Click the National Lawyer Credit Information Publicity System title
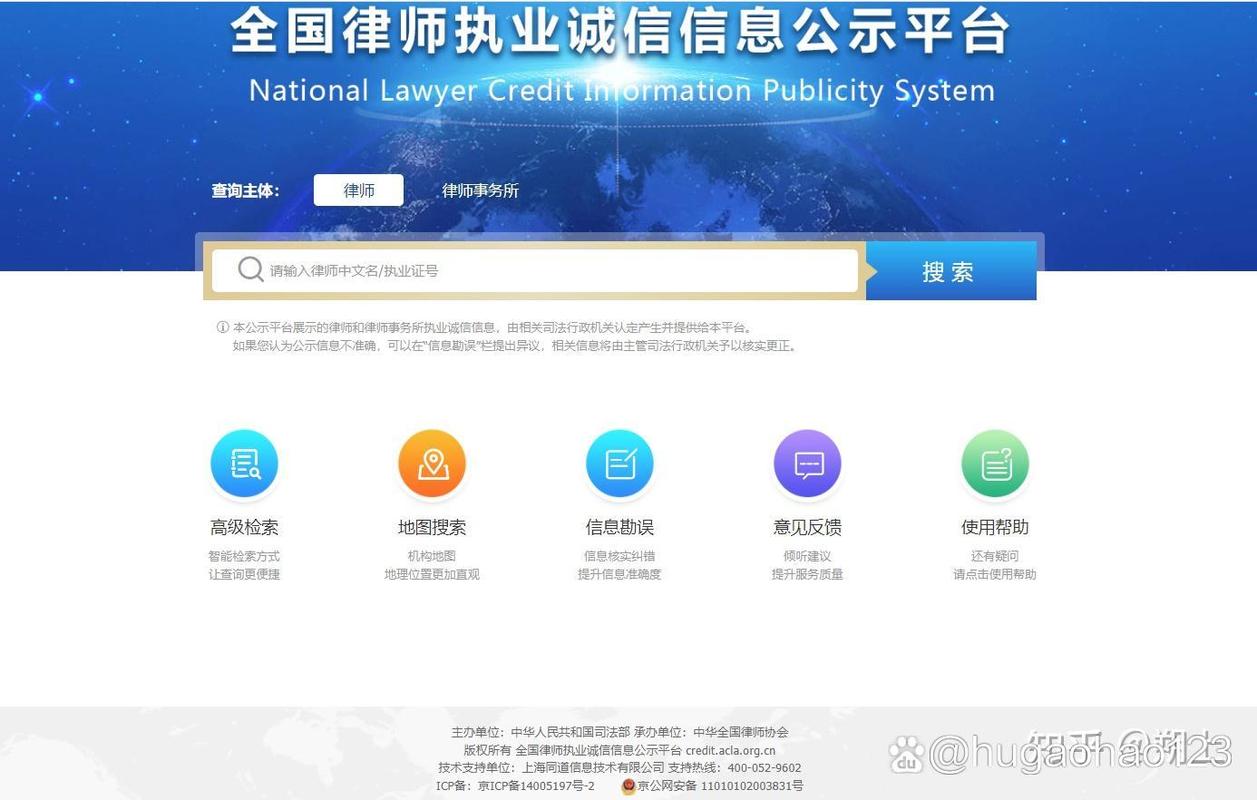The image size is (1257, 800). pos(622,90)
